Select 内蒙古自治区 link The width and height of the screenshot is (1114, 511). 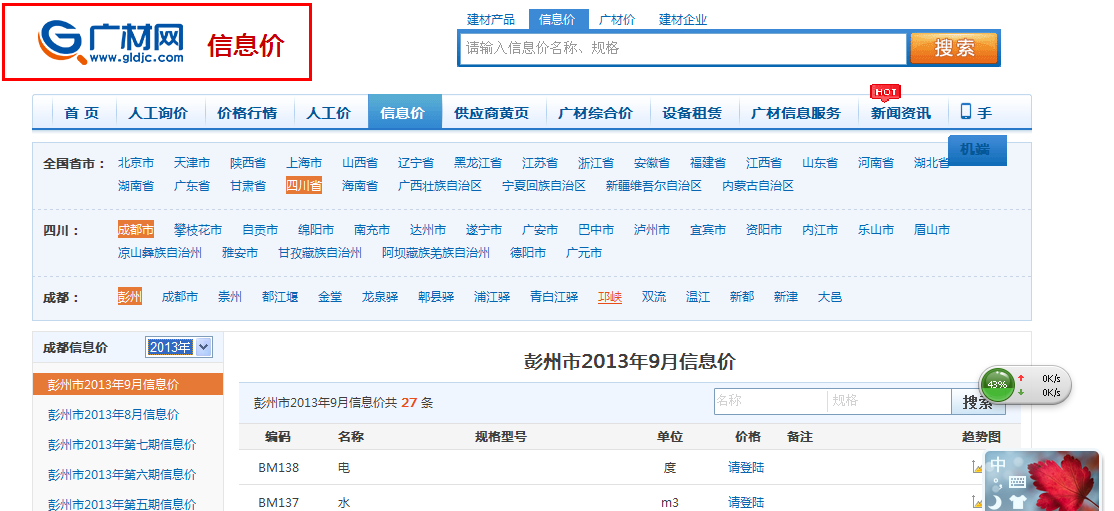(x=758, y=185)
